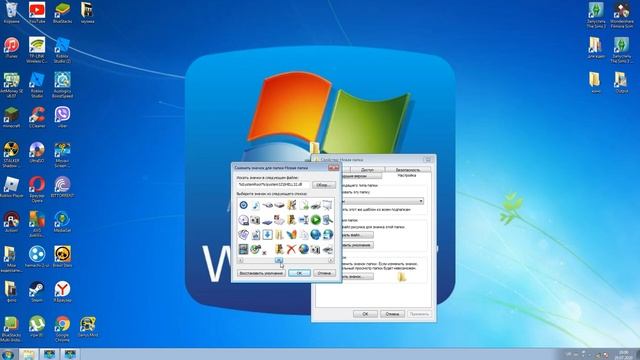Click the Обзор (Browse) button
Image resolution: width=640 pixels, height=360 pixels.
click(x=324, y=185)
